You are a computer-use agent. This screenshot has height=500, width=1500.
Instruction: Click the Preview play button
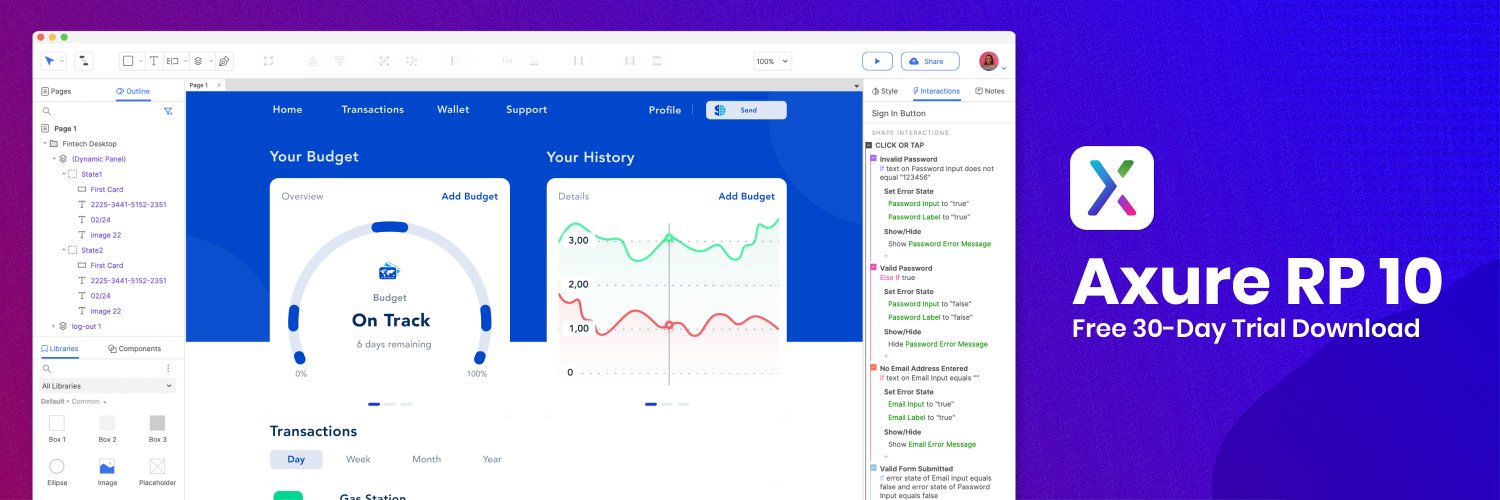[877, 61]
